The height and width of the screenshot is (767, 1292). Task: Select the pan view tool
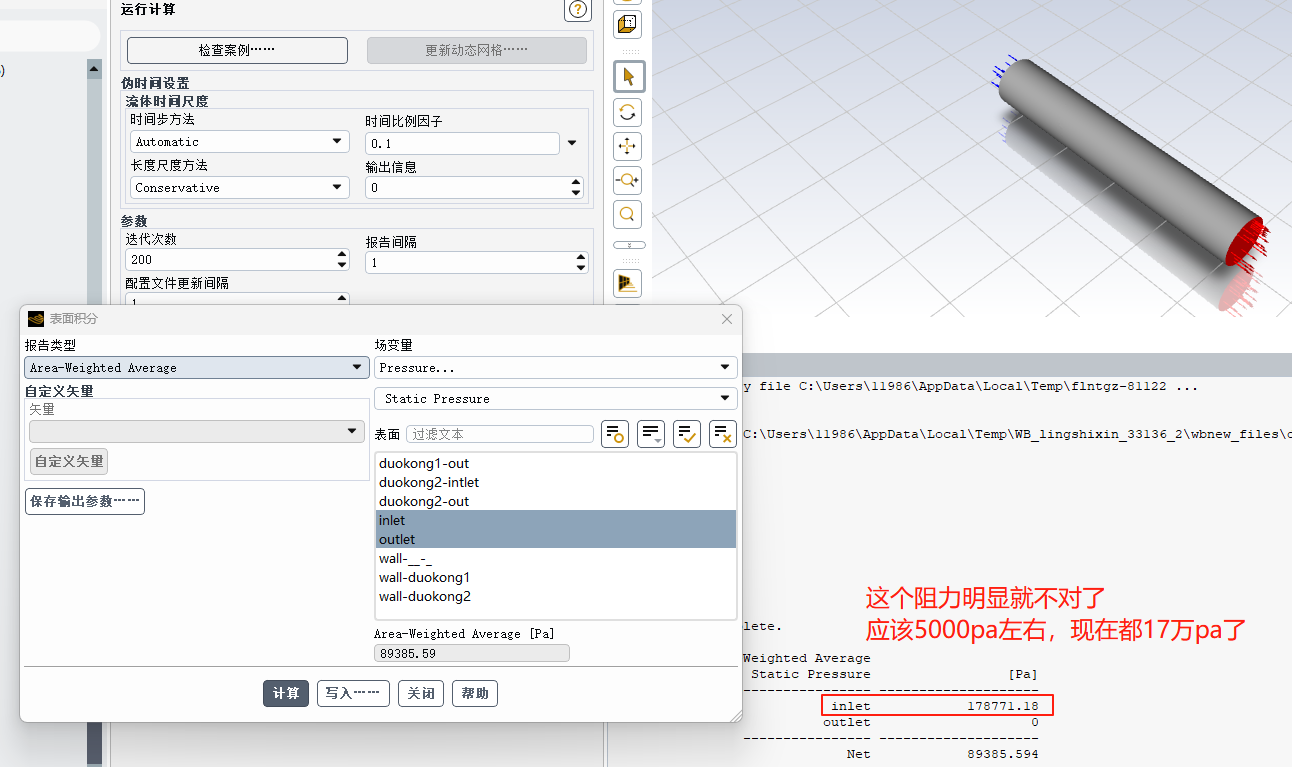pyautogui.click(x=628, y=147)
